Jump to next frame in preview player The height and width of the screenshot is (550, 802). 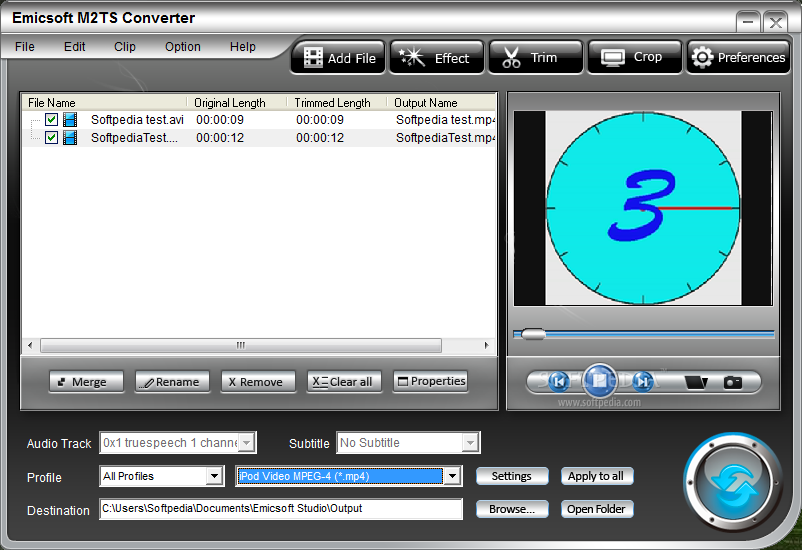(x=642, y=381)
